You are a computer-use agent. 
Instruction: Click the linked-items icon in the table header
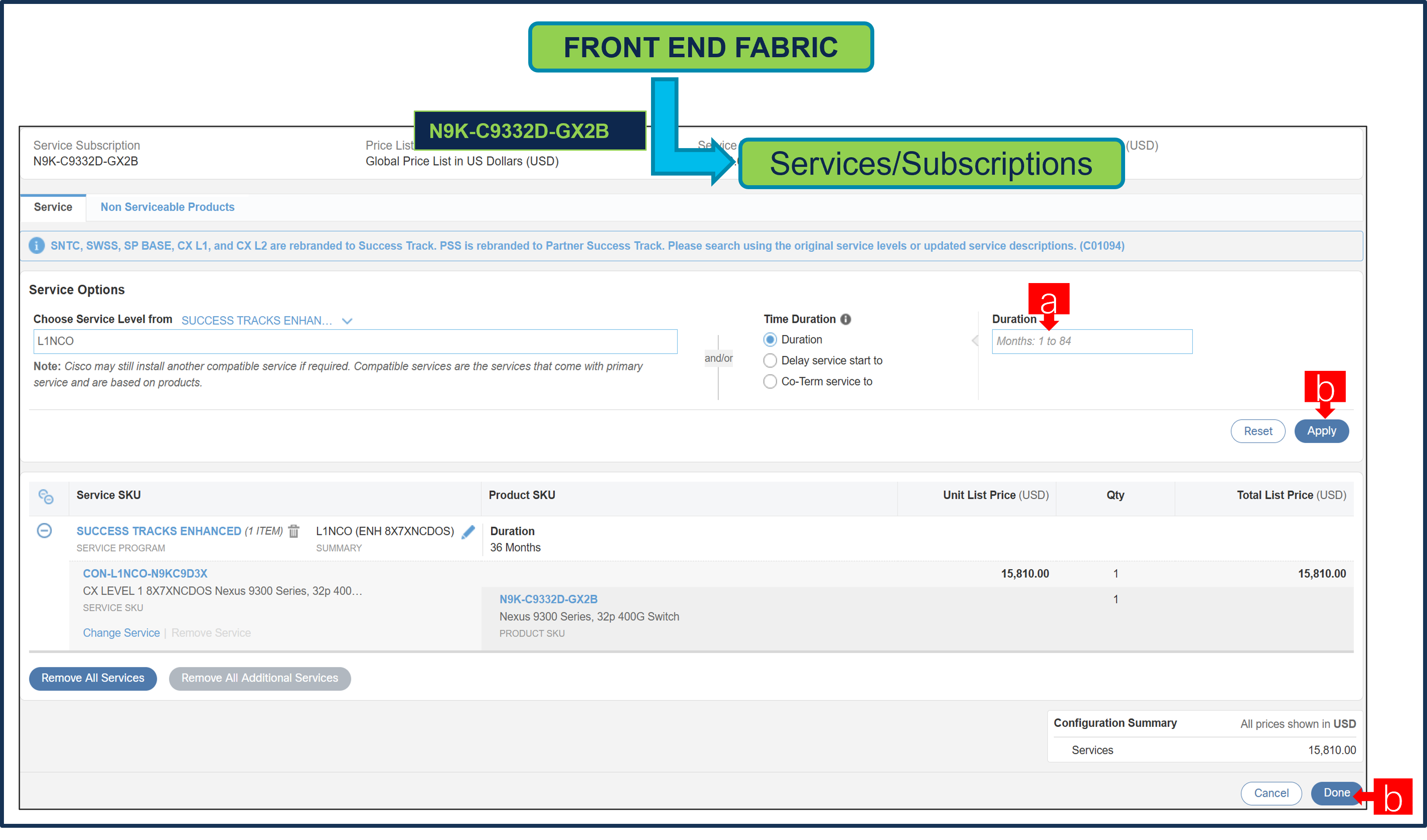46,498
